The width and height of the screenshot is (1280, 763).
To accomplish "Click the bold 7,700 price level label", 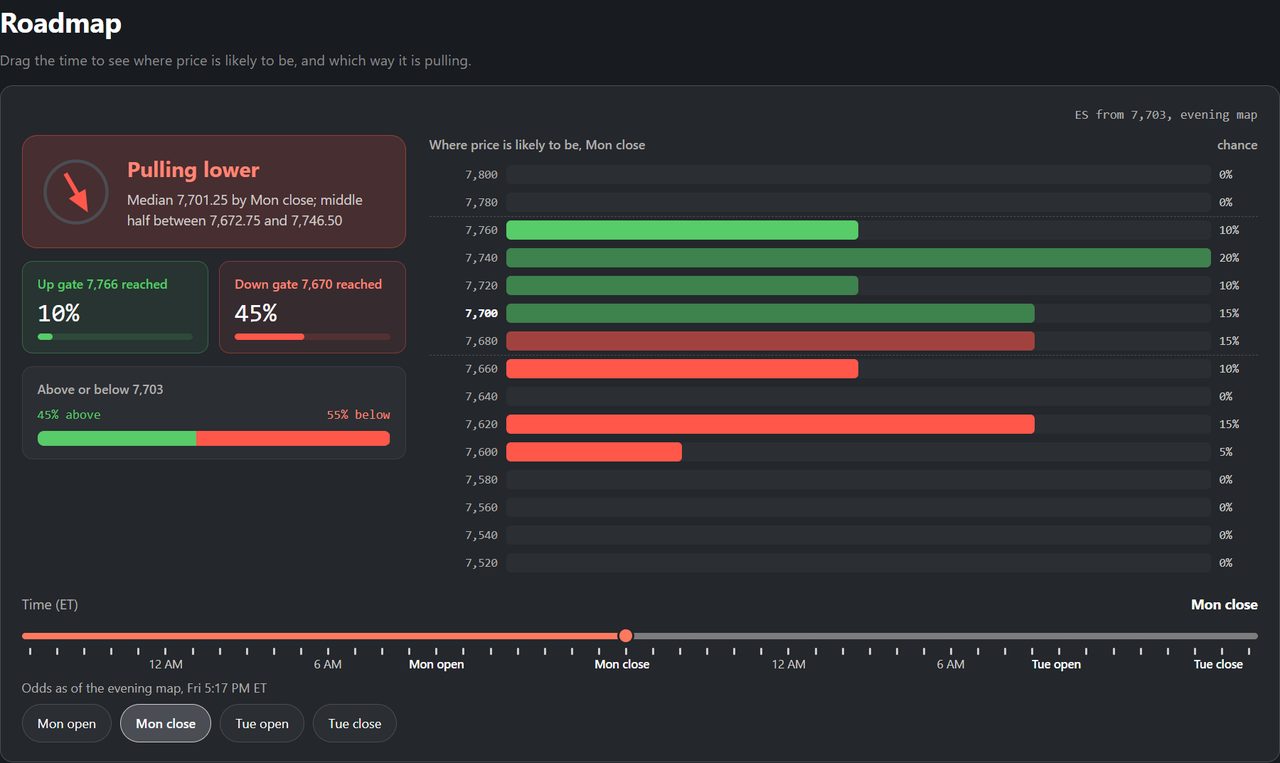I will tap(481, 313).
